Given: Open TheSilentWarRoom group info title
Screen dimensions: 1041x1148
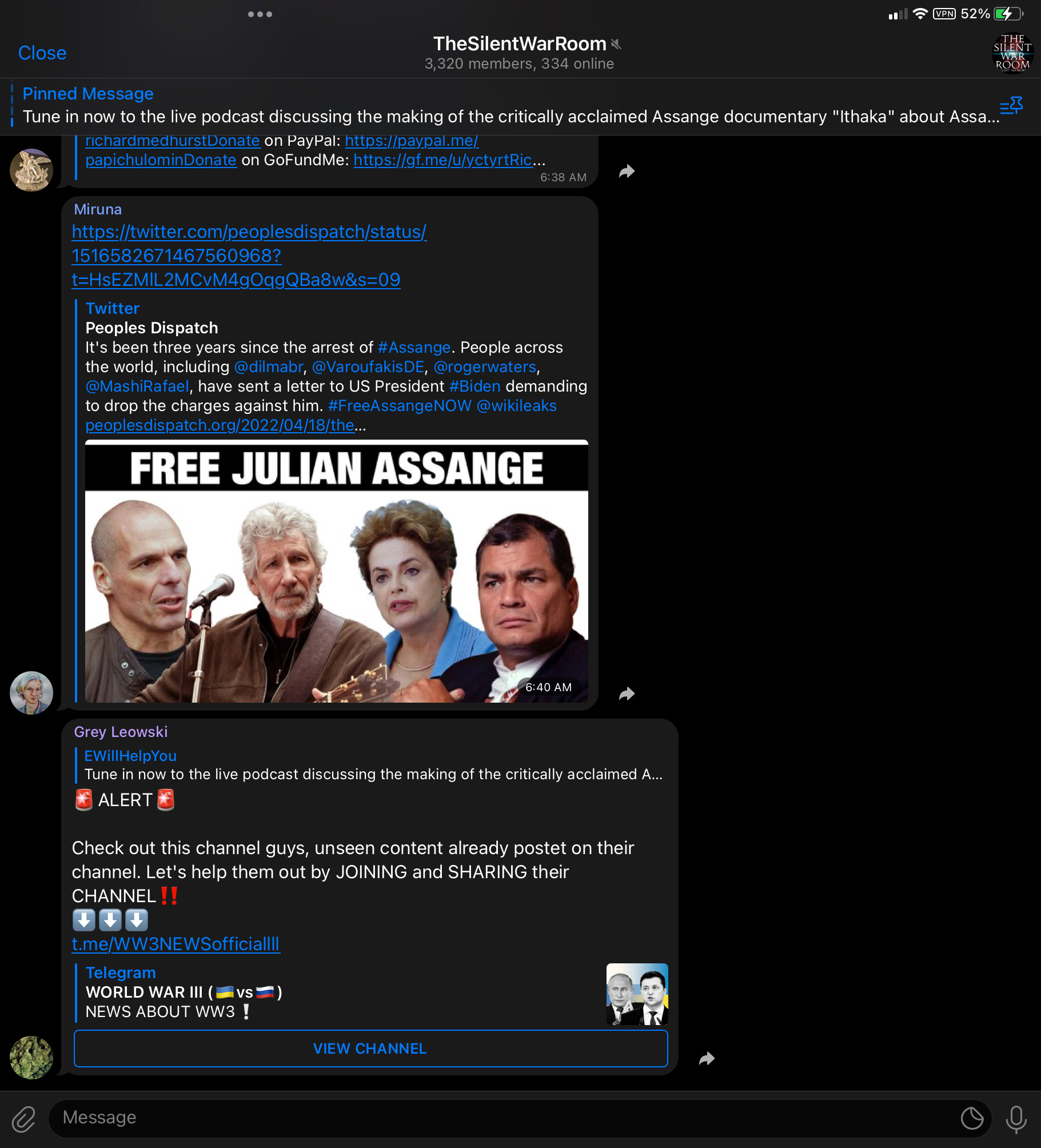Looking at the screenshot, I should pos(520,44).
